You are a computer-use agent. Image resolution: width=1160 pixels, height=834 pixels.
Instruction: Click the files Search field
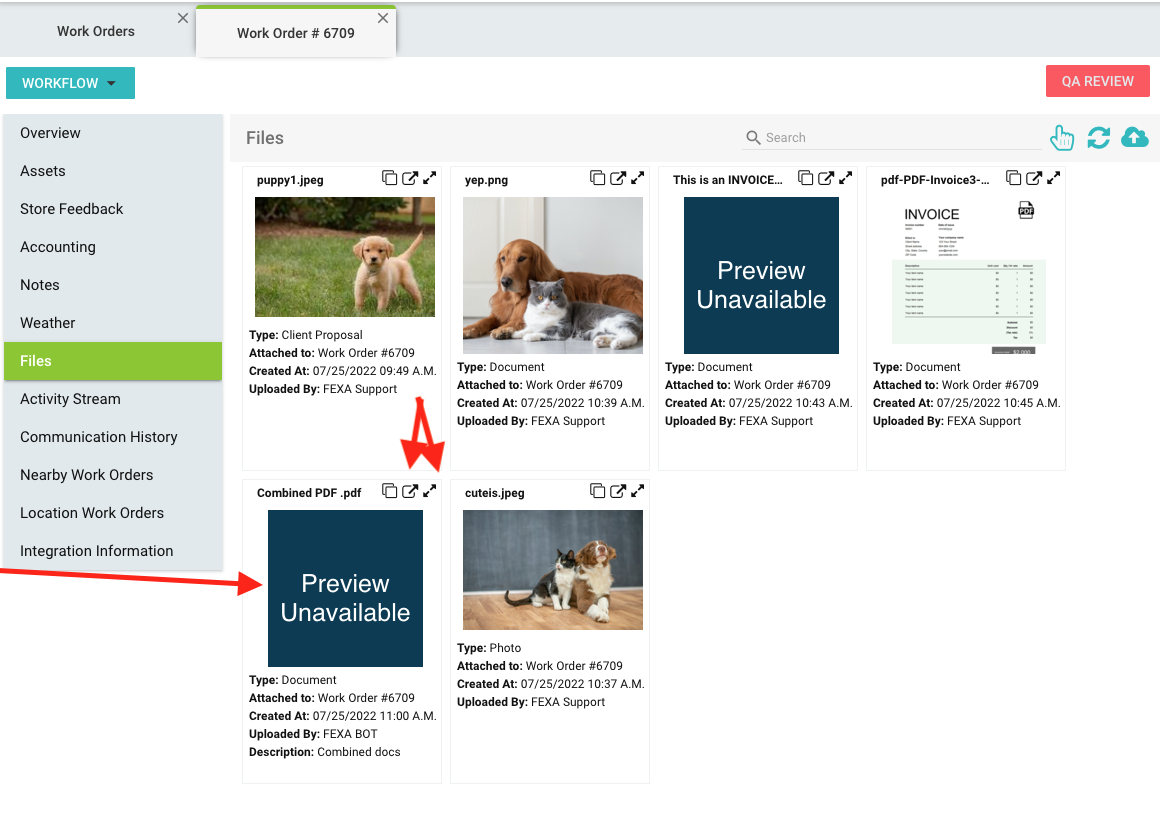tap(890, 138)
